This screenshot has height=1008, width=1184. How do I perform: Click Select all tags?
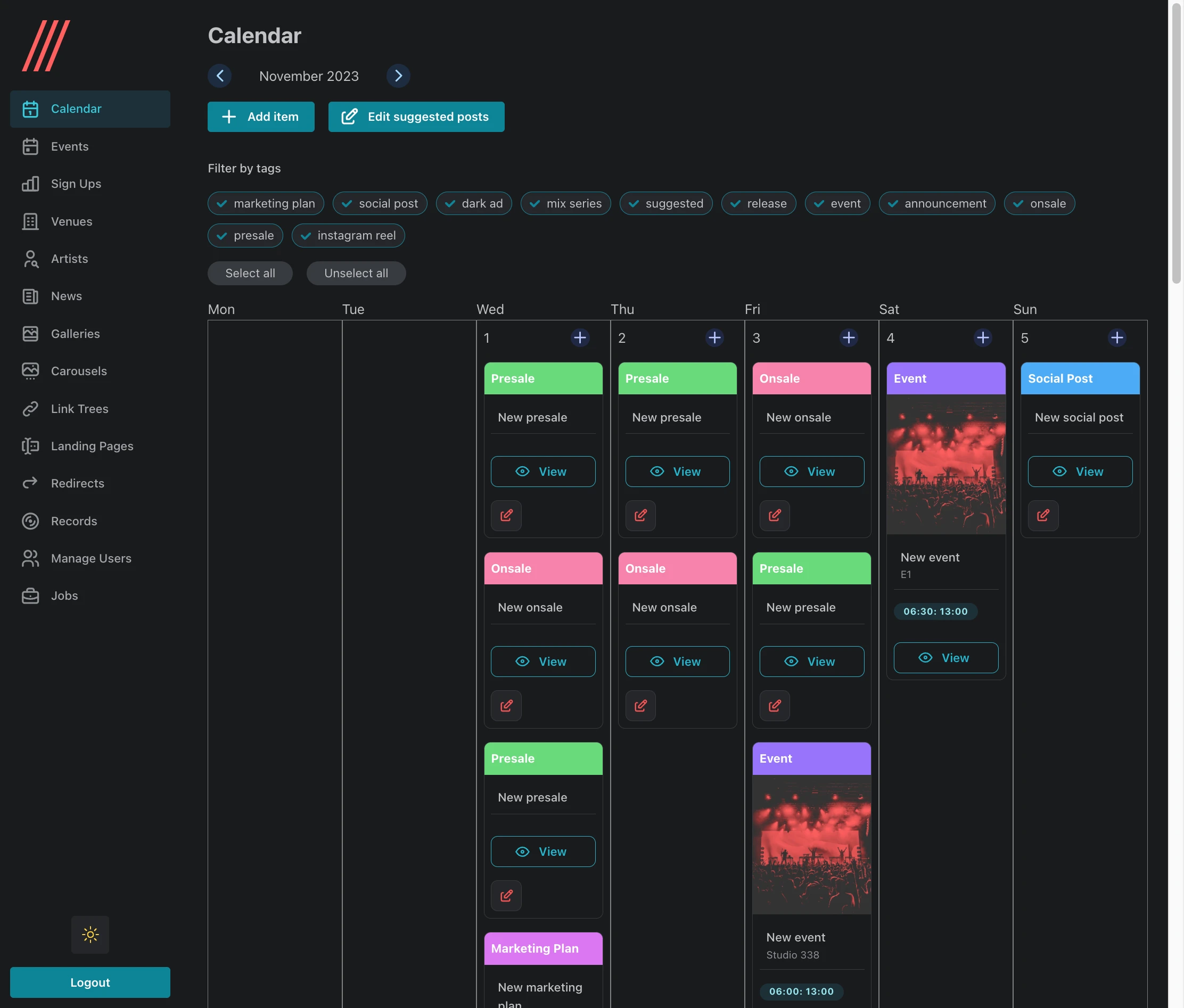pyautogui.click(x=250, y=273)
